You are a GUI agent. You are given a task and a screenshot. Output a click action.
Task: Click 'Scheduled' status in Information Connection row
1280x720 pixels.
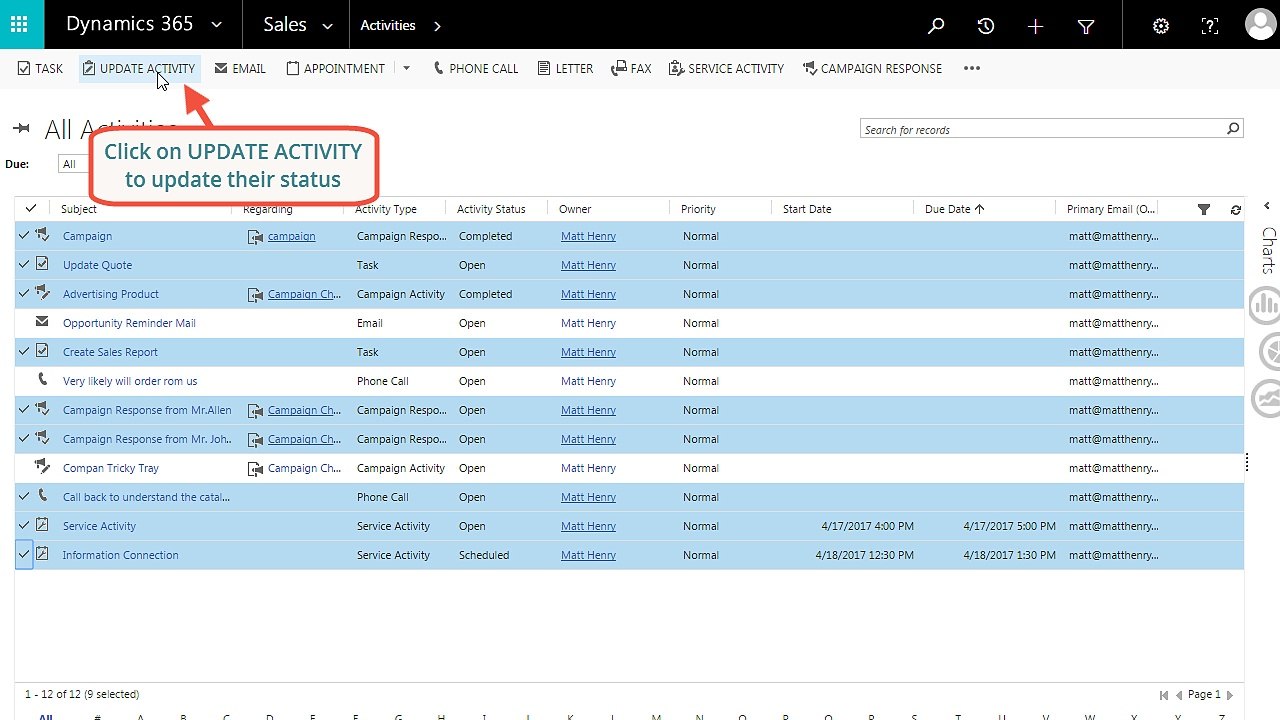[x=484, y=555]
